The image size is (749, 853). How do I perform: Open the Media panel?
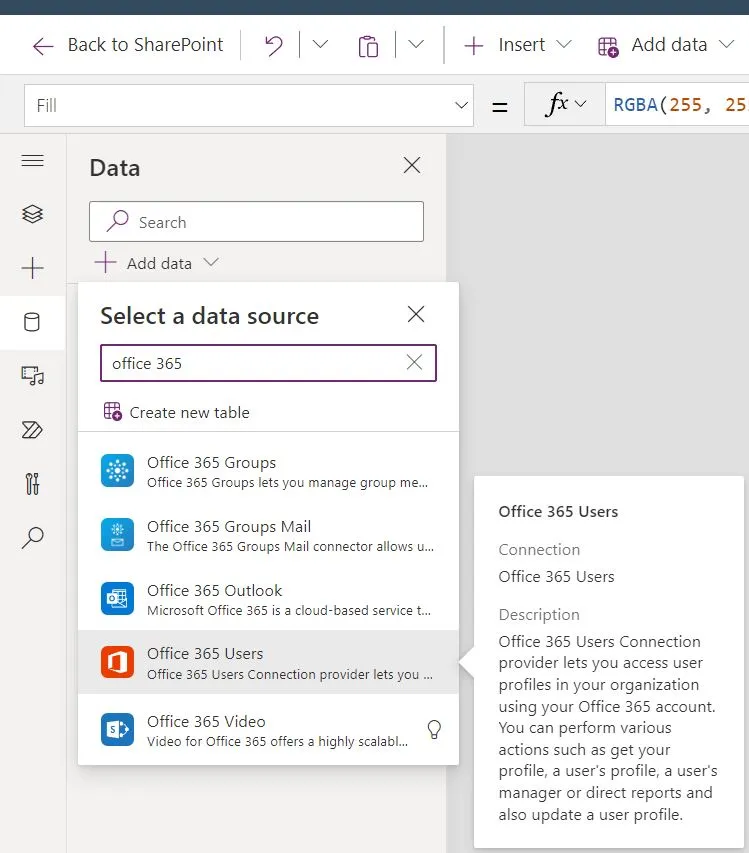click(33, 377)
